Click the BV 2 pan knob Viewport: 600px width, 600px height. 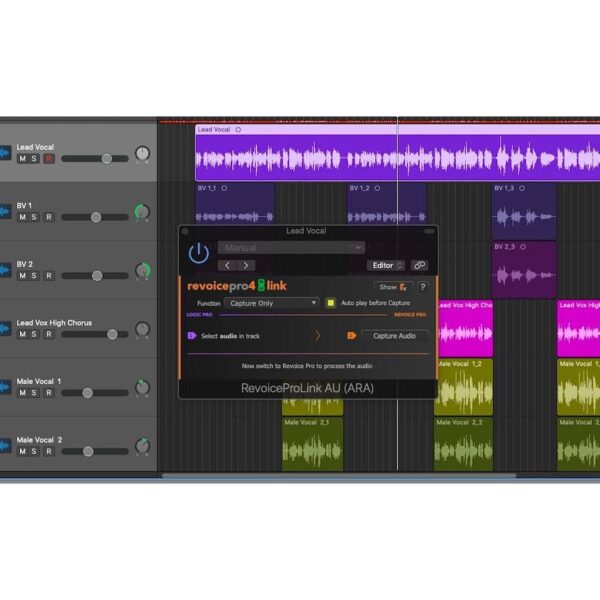point(143,271)
